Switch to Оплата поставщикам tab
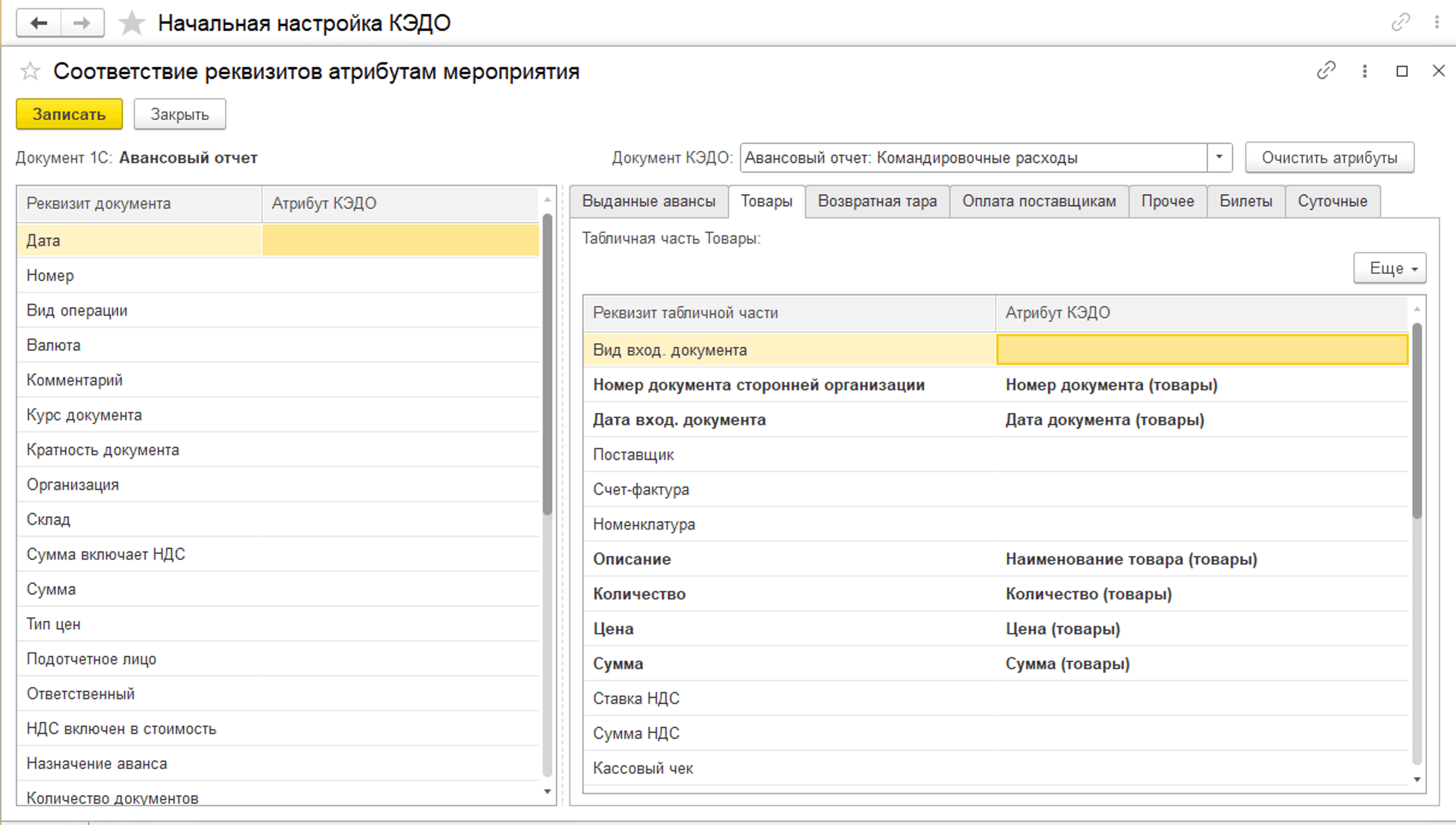Viewport: 1456px width, 825px height. [x=1039, y=201]
